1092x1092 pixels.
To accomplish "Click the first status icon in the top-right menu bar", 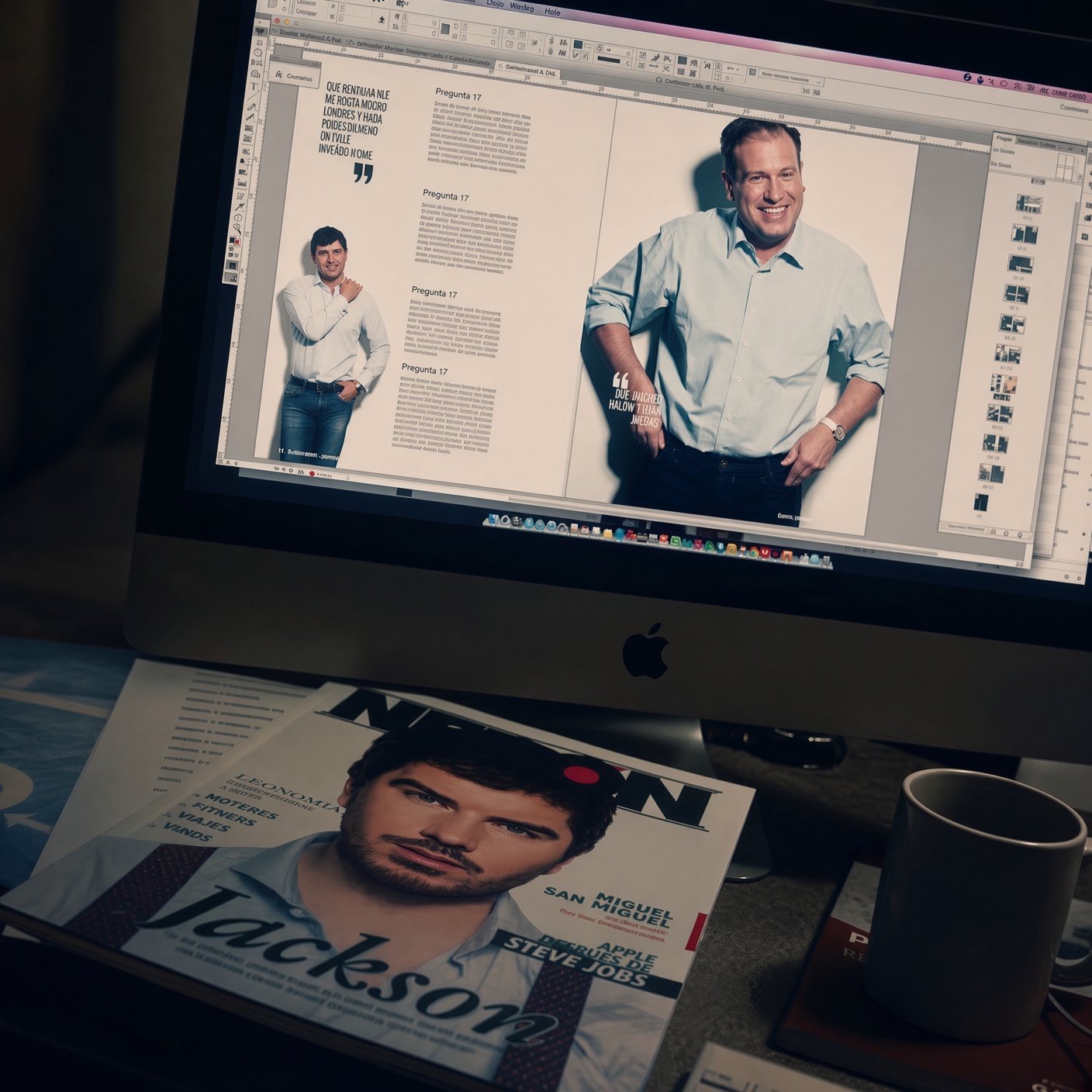I will (x=967, y=78).
